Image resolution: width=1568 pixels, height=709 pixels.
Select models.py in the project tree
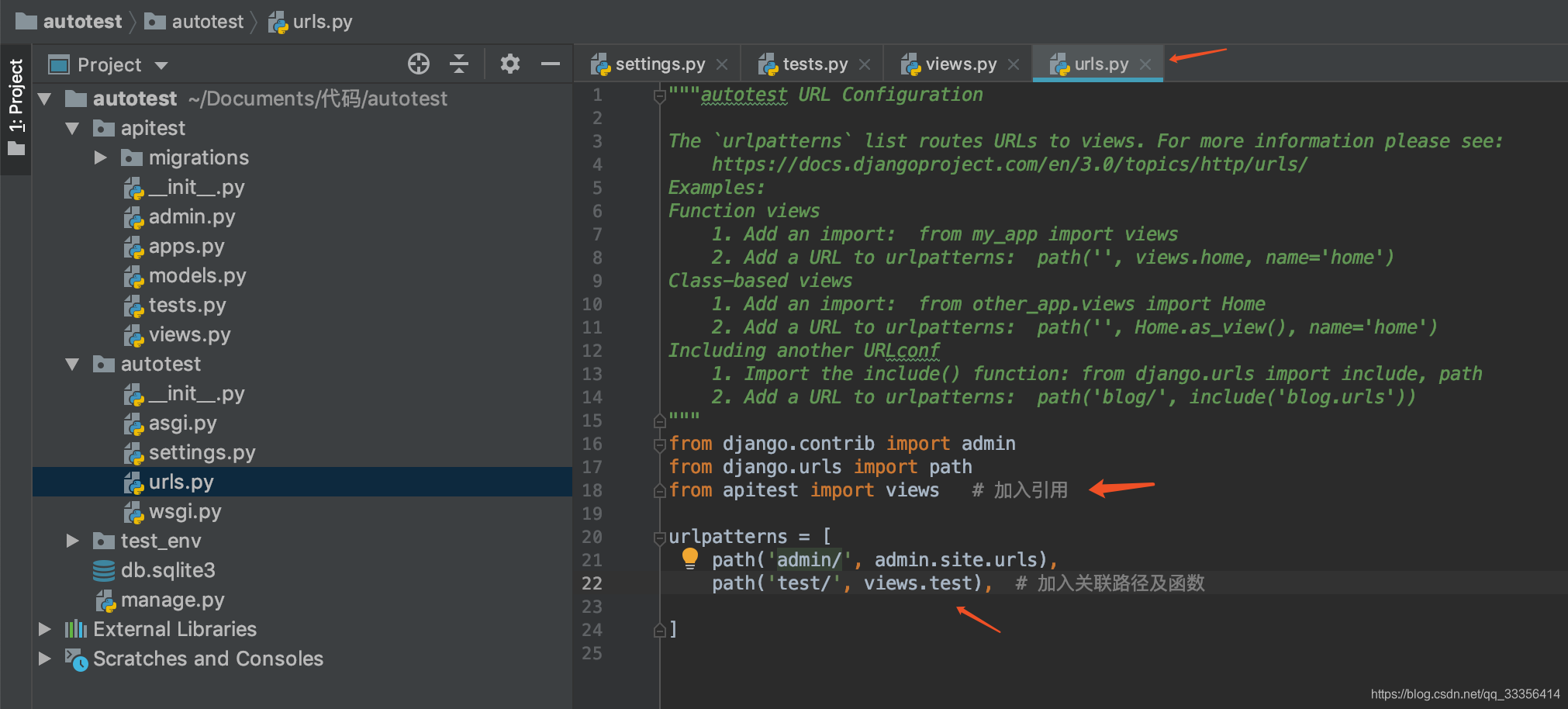tap(197, 275)
